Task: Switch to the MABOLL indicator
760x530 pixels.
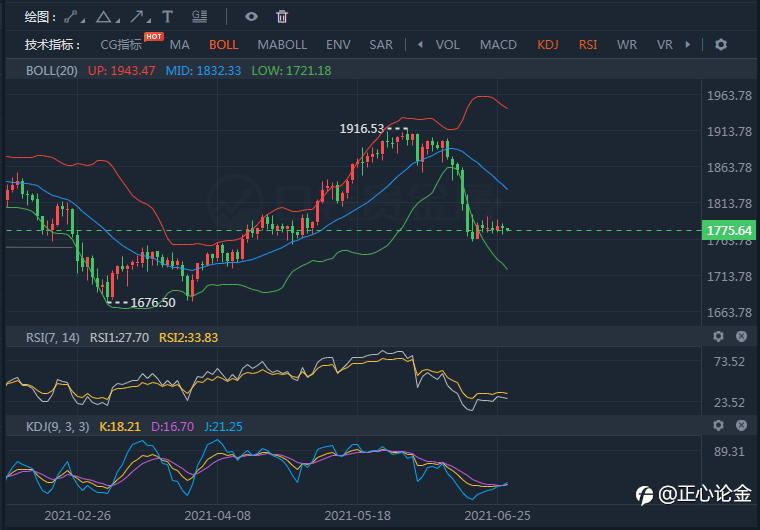Action: click(x=282, y=45)
